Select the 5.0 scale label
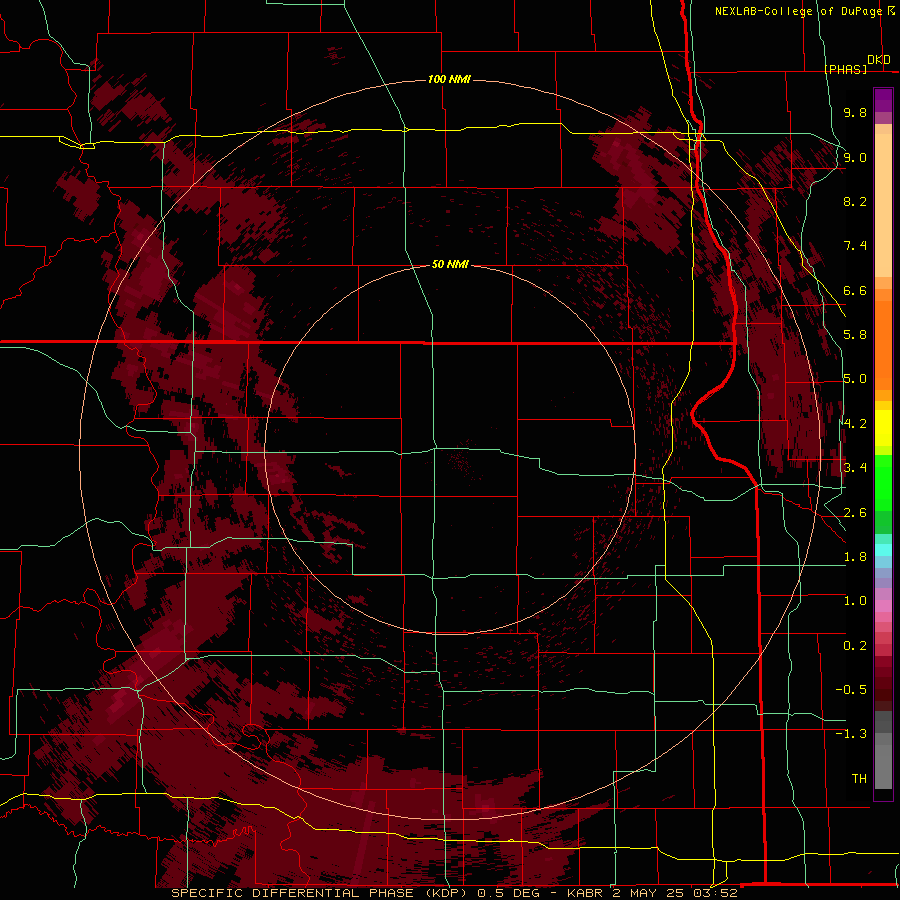Viewport: 900px width, 900px height. (x=855, y=379)
